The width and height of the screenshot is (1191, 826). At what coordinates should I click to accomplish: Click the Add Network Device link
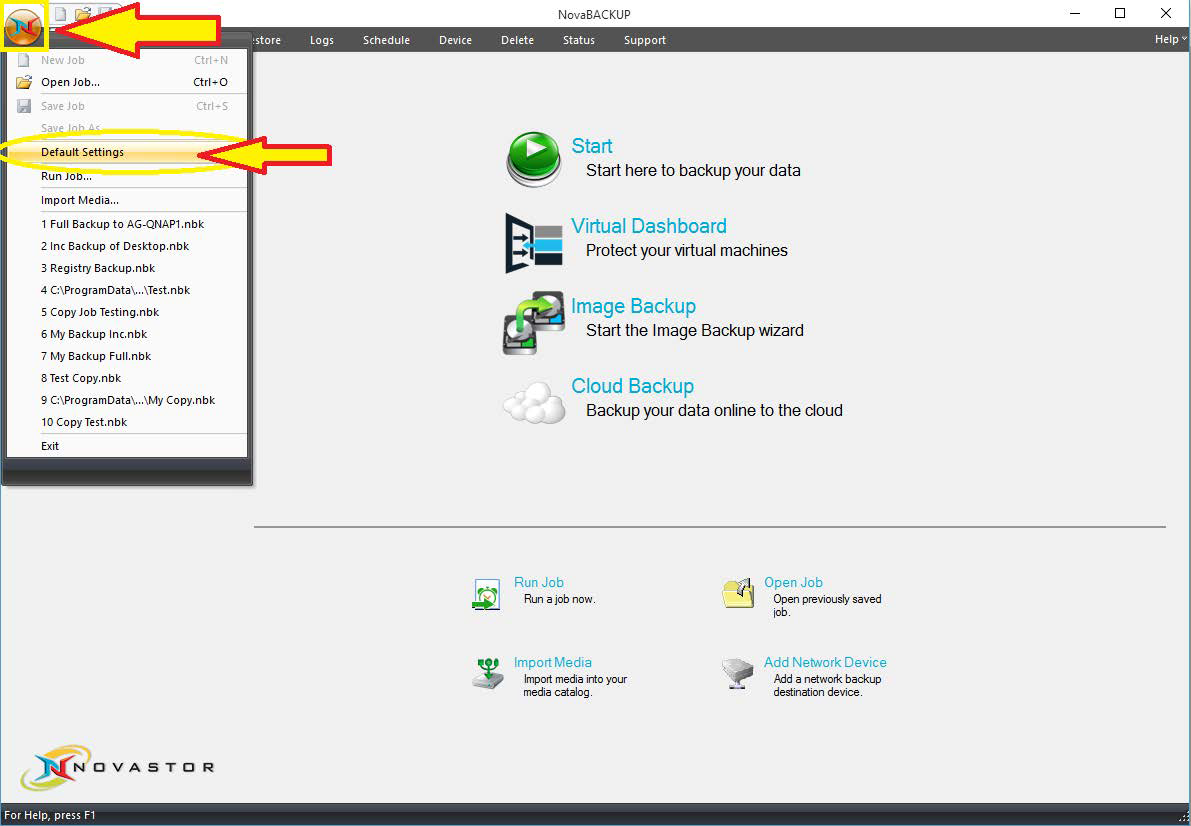825,663
